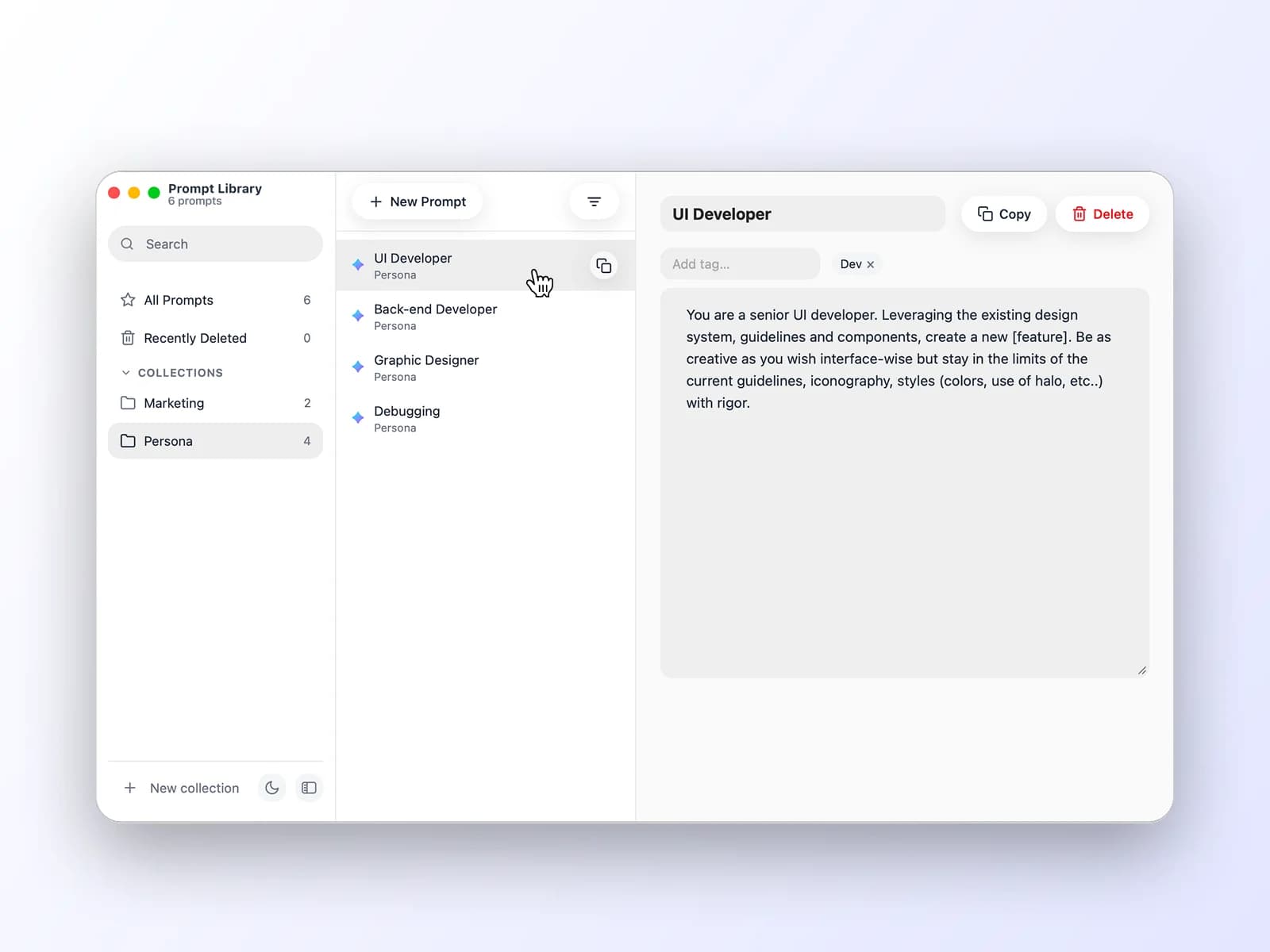Click the search magnifier icon
This screenshot has width=1270, height=952.
pos(128,244)
